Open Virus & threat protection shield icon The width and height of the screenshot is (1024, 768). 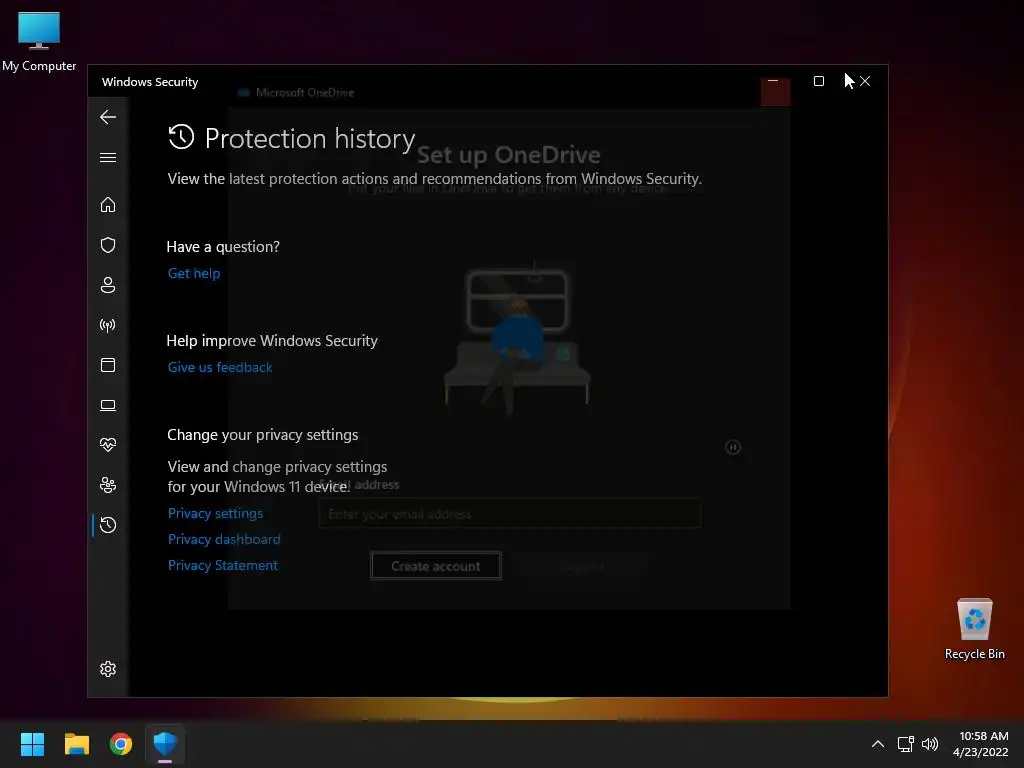[x=108, y=245]
